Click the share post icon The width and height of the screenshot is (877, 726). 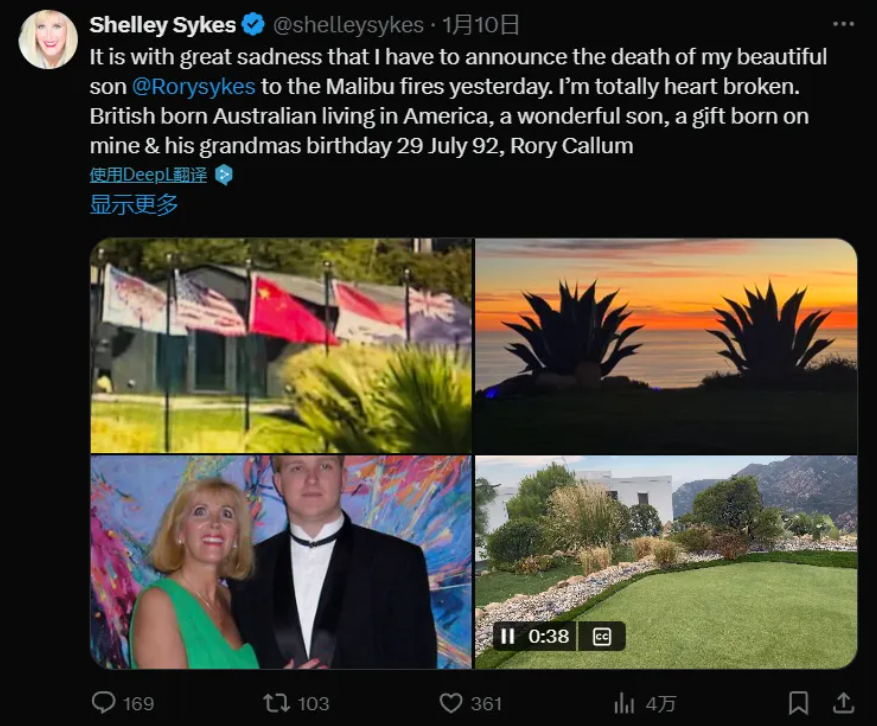843,703
